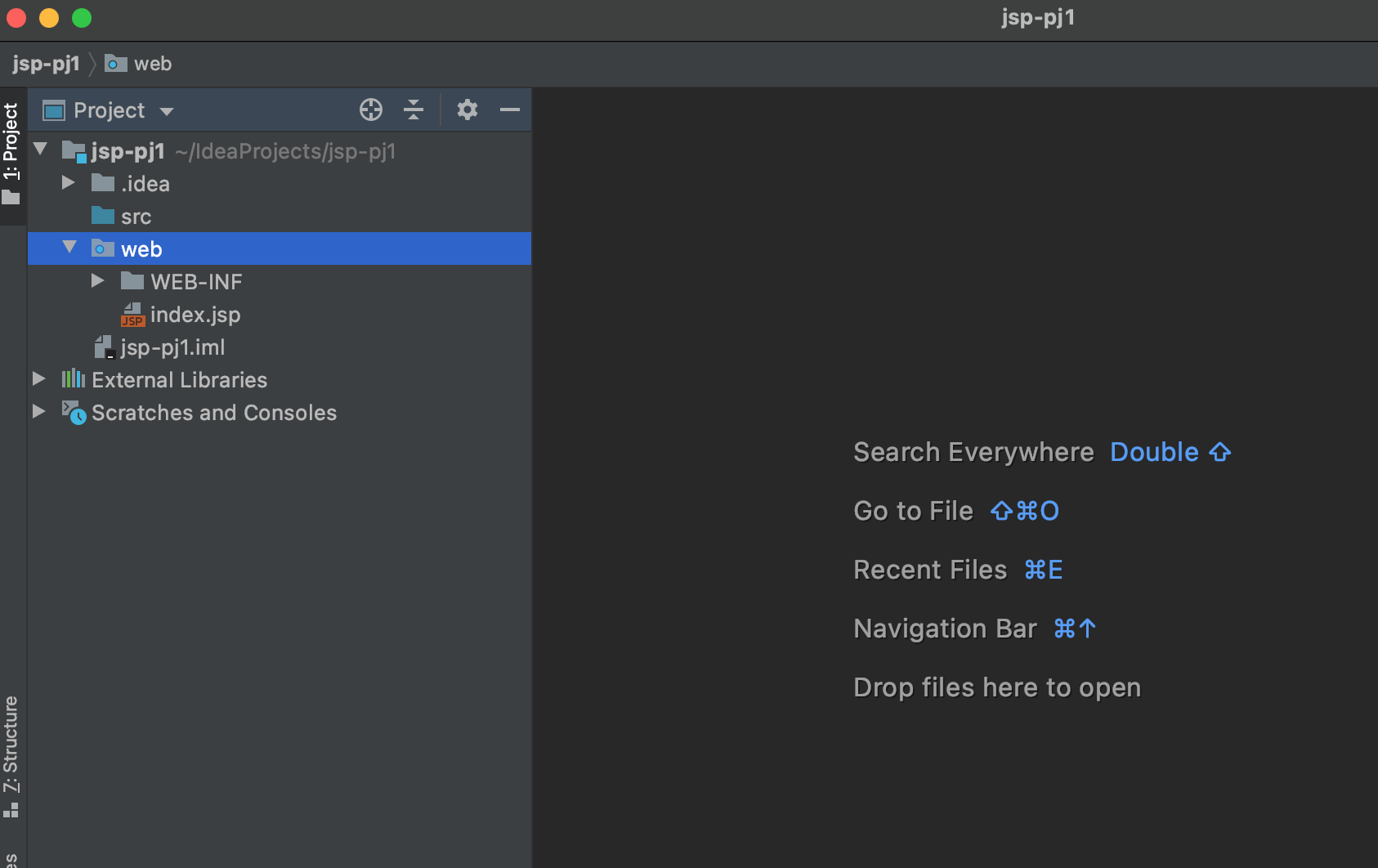Collapse all with the collapse icon

coord(414,110)
